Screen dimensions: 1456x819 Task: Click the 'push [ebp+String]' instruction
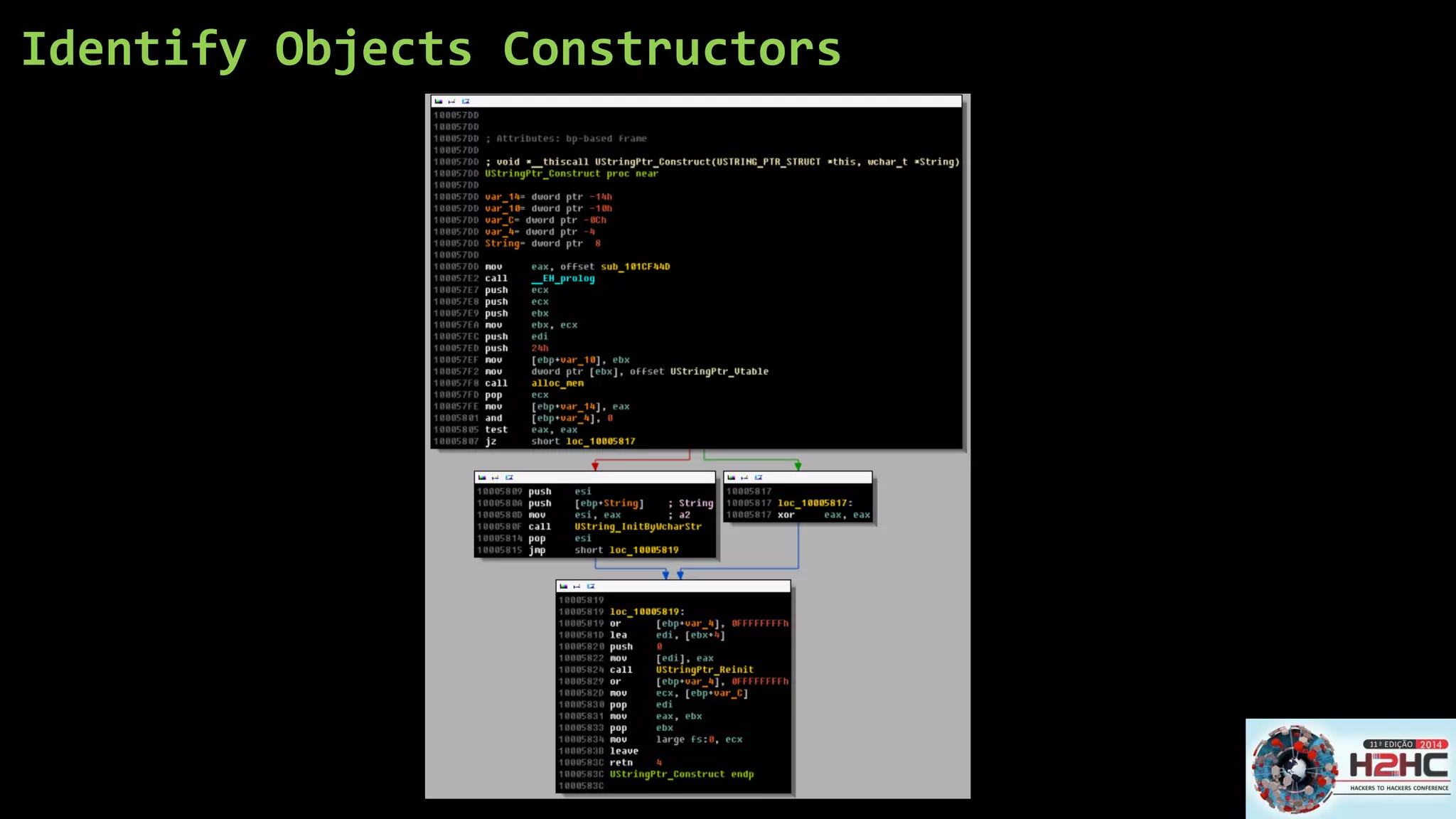pyautogui.click(x=586, y=503)
